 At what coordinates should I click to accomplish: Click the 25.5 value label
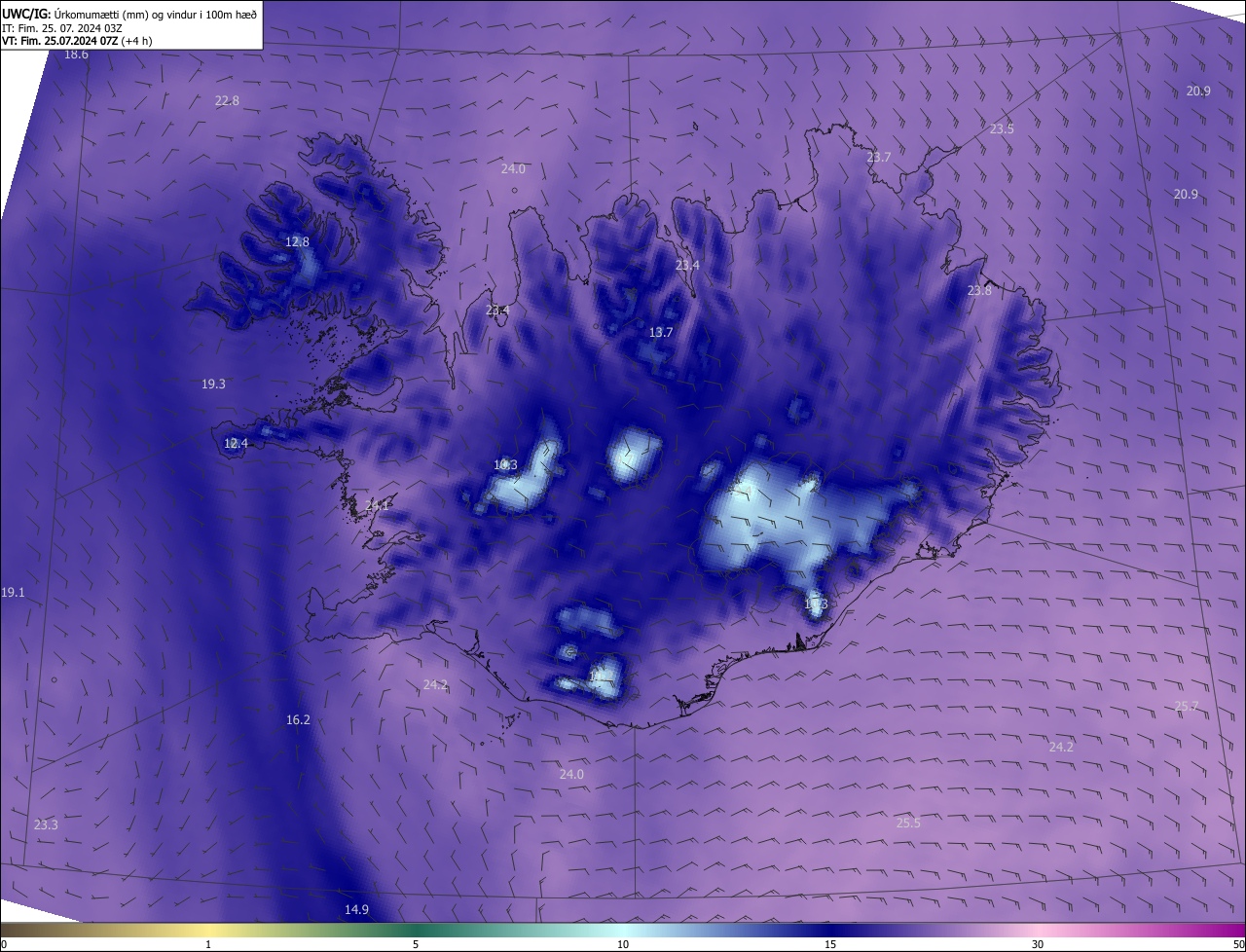908,823
